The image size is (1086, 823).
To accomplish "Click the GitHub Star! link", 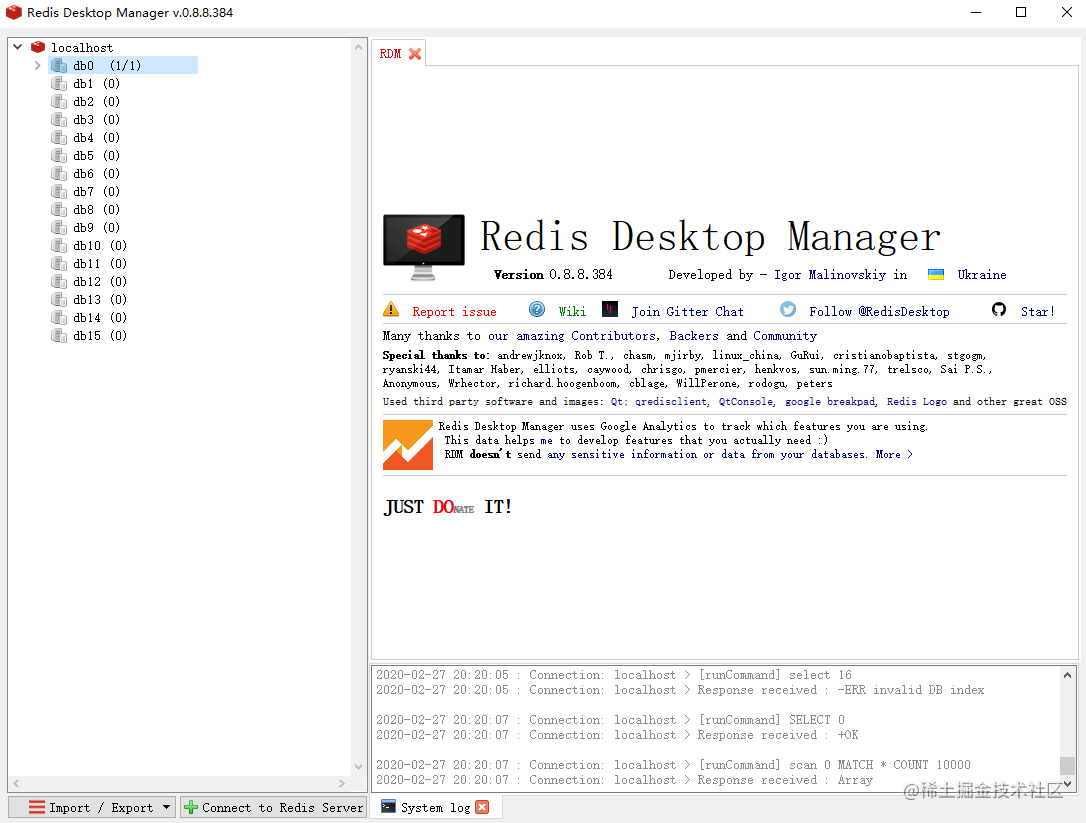I will pyautogui.click(x=1038, y=312).
